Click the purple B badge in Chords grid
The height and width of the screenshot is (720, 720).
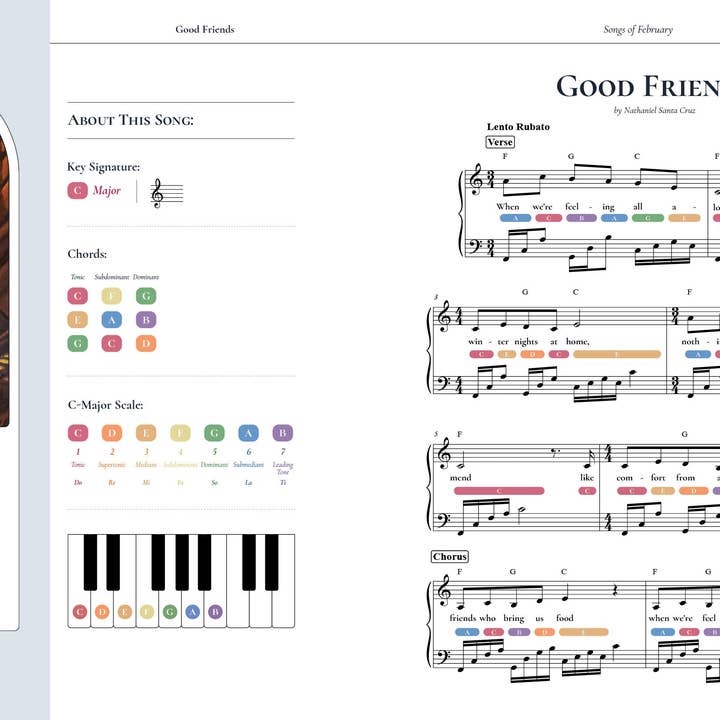point(146,320)
